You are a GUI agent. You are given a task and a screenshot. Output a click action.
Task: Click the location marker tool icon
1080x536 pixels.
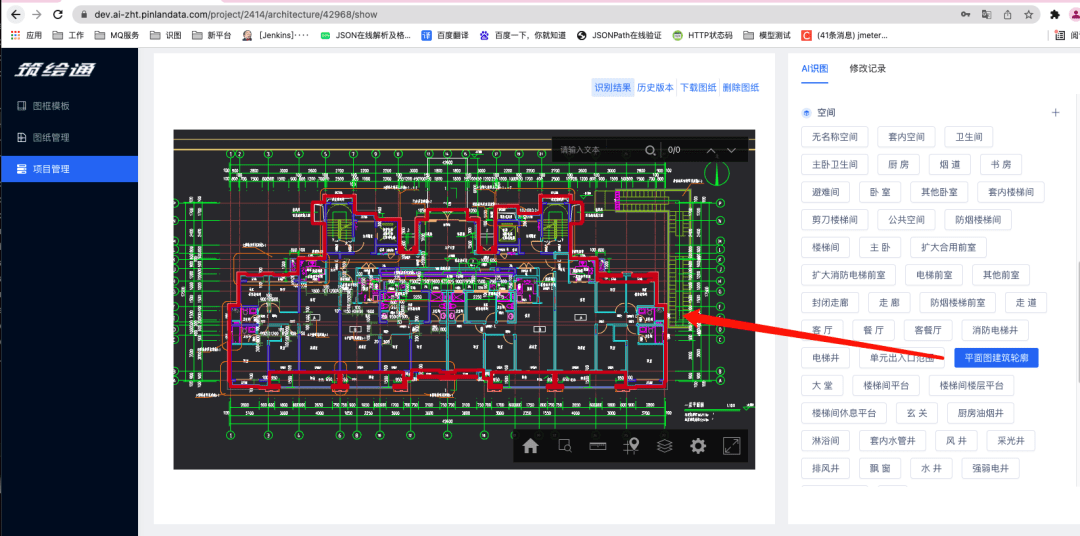(x=631, y=446)
